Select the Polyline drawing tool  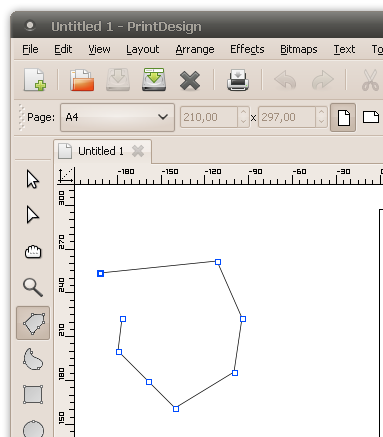pos(33,323)
